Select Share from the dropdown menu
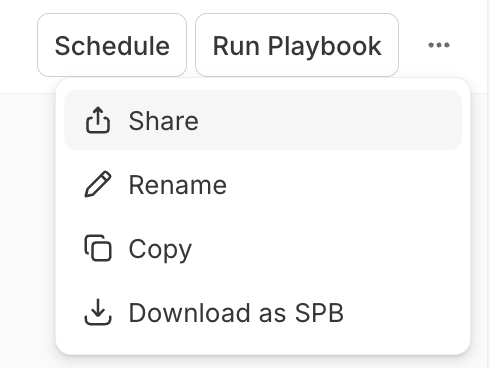The image size is (490, 368). click(x=263, y=120)
